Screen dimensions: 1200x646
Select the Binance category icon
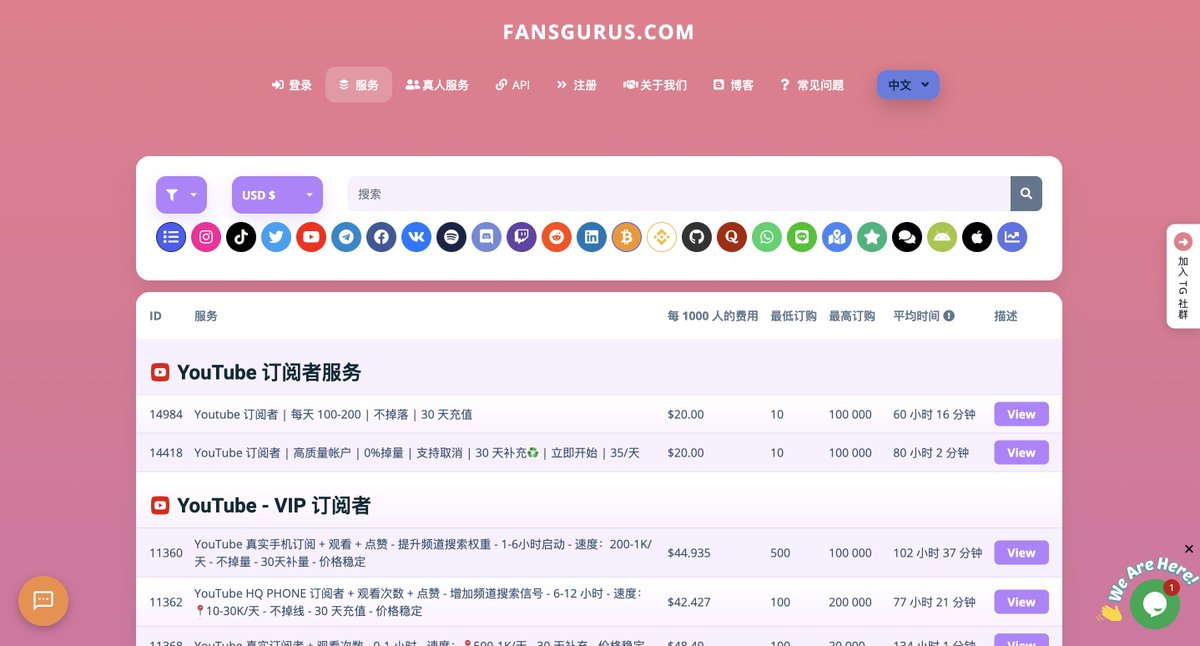pos(661,237)
